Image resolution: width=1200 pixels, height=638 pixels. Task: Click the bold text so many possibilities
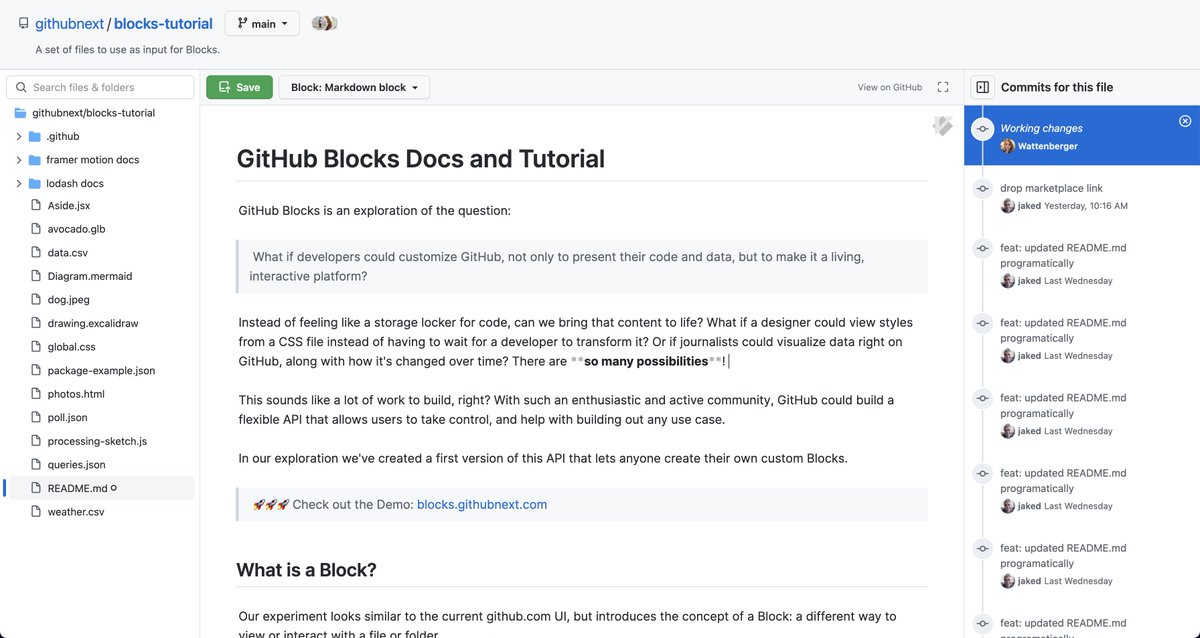click(646, 361)
